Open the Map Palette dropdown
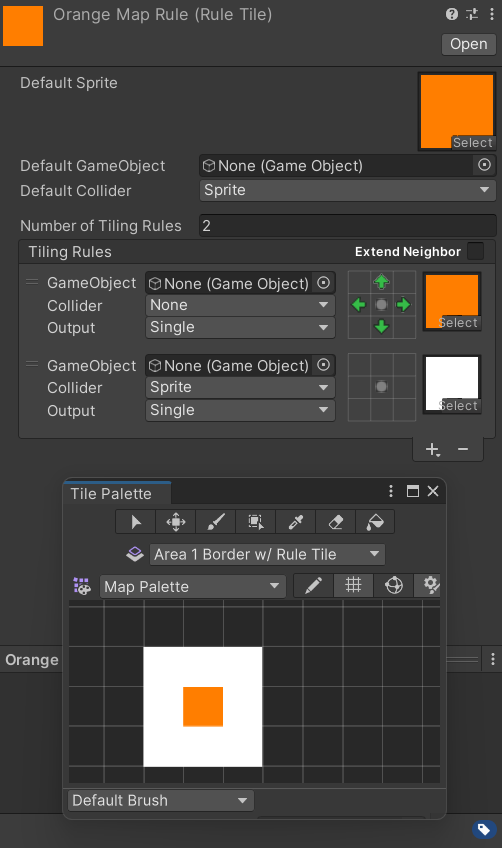This screenshot has width=502, height=848. pos(193,586)
